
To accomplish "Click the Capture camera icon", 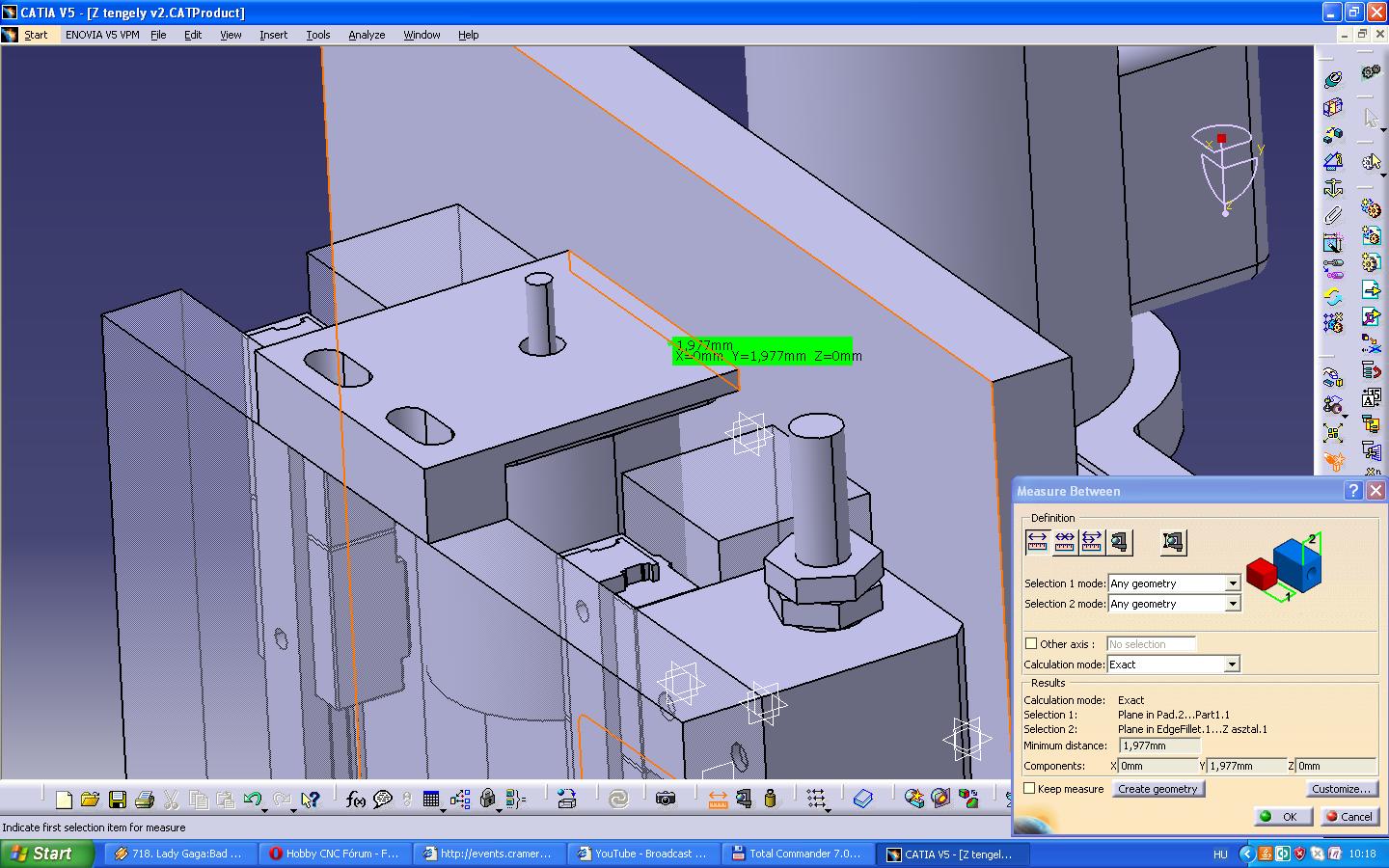I will pyautogui.click(x=665, y=799).
